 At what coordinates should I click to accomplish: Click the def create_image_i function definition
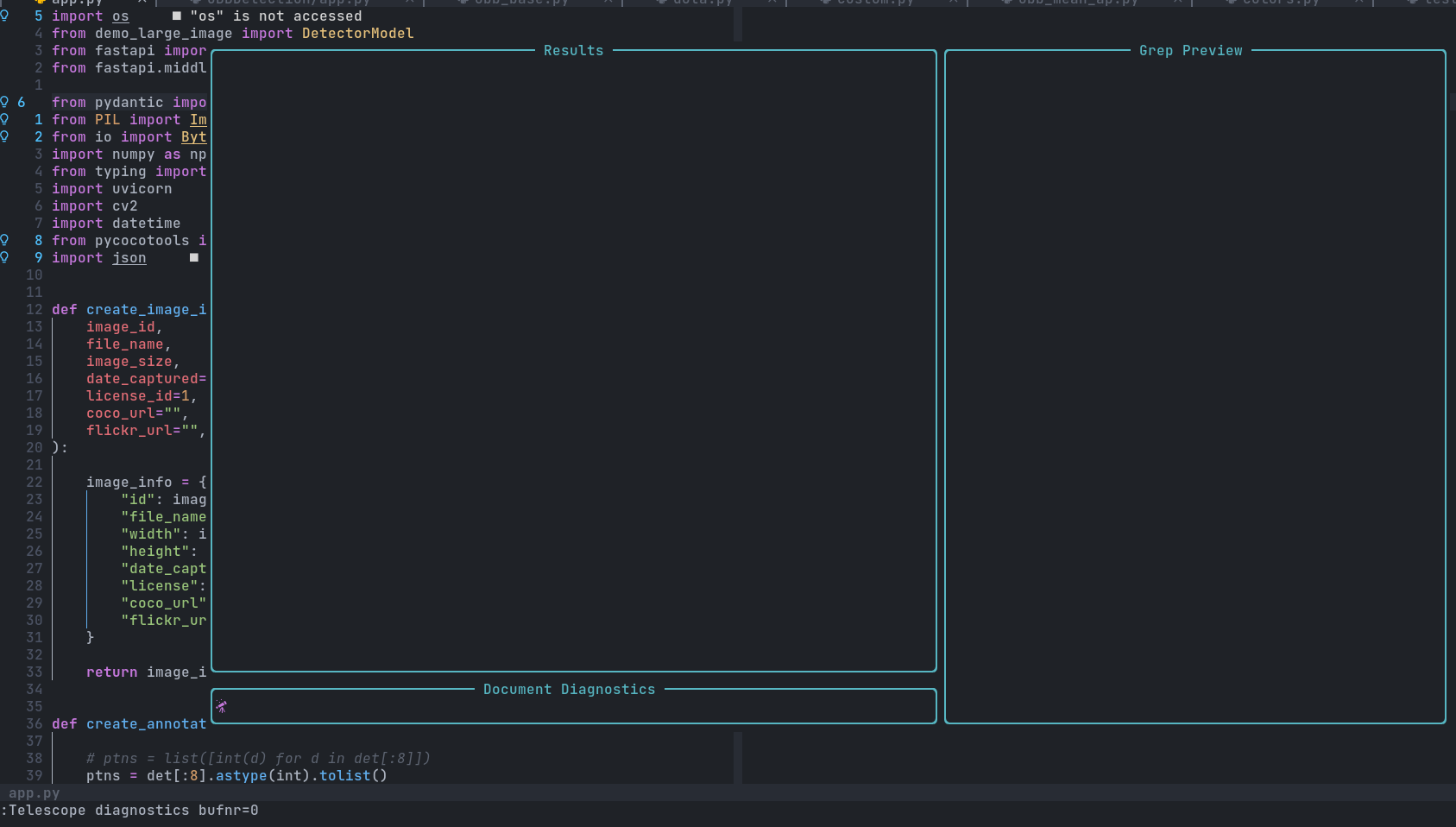[129, 309]
